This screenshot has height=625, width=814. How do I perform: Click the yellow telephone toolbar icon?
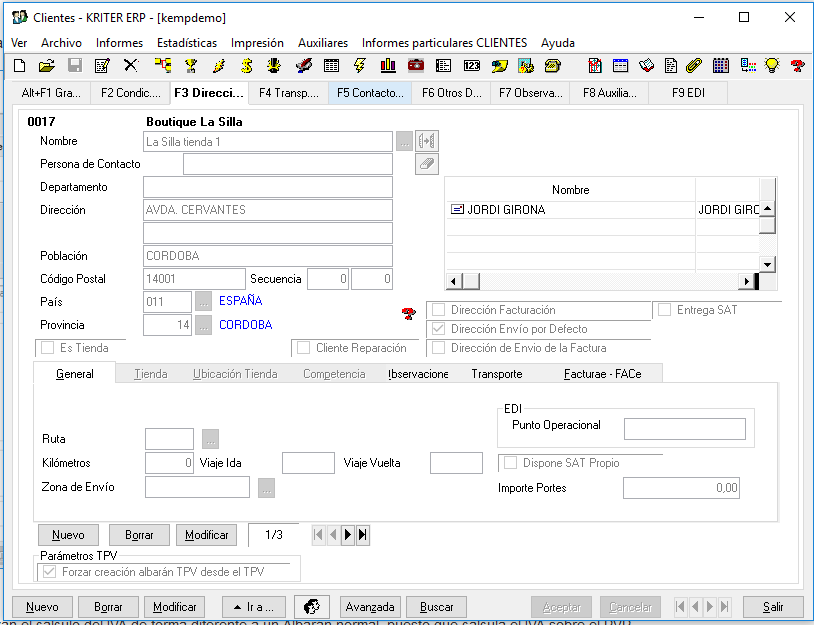pos(553,65)
